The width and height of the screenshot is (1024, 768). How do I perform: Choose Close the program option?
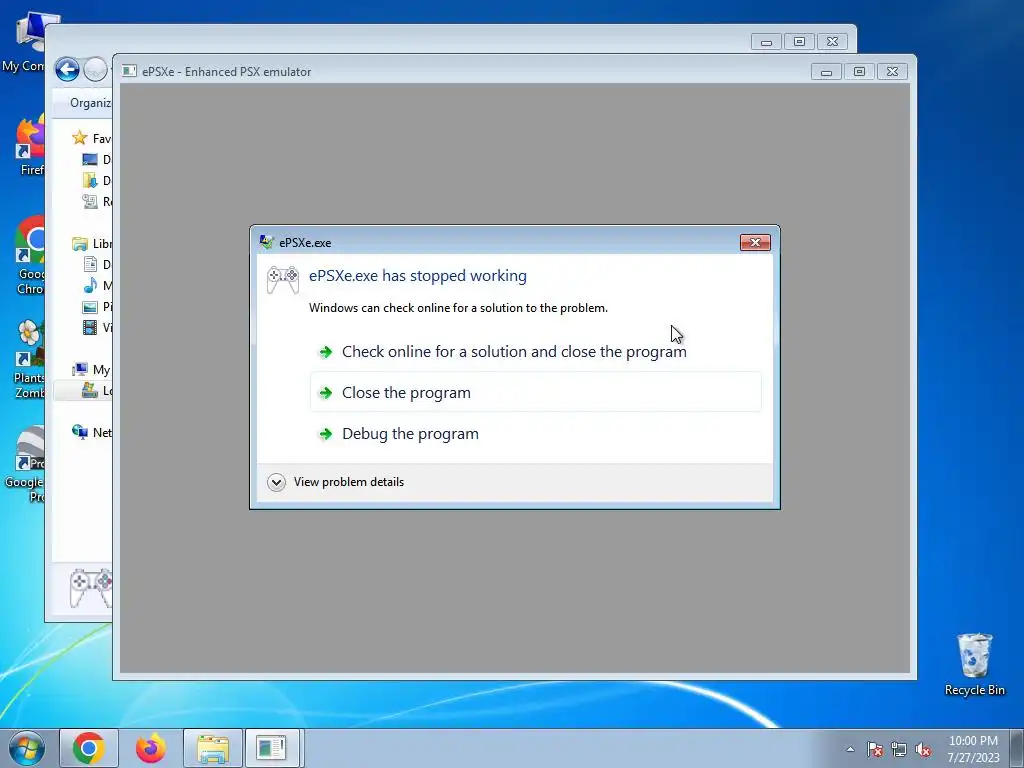pyautogui.click(x=536, y=392)
